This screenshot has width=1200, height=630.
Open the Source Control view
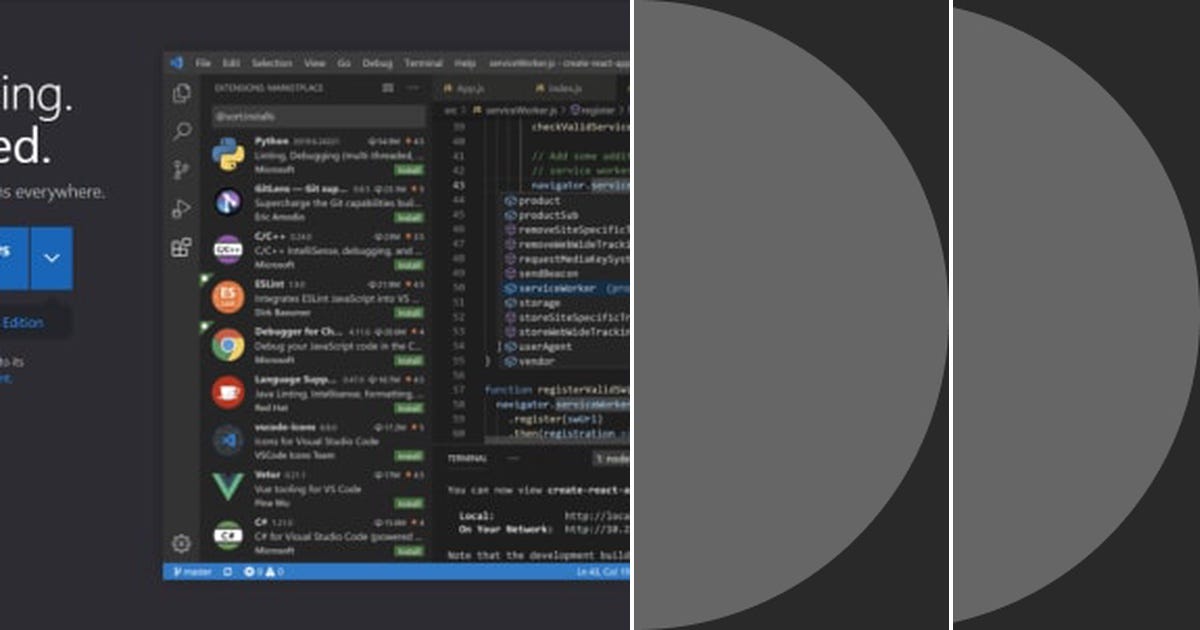click(x=181, y=169)
